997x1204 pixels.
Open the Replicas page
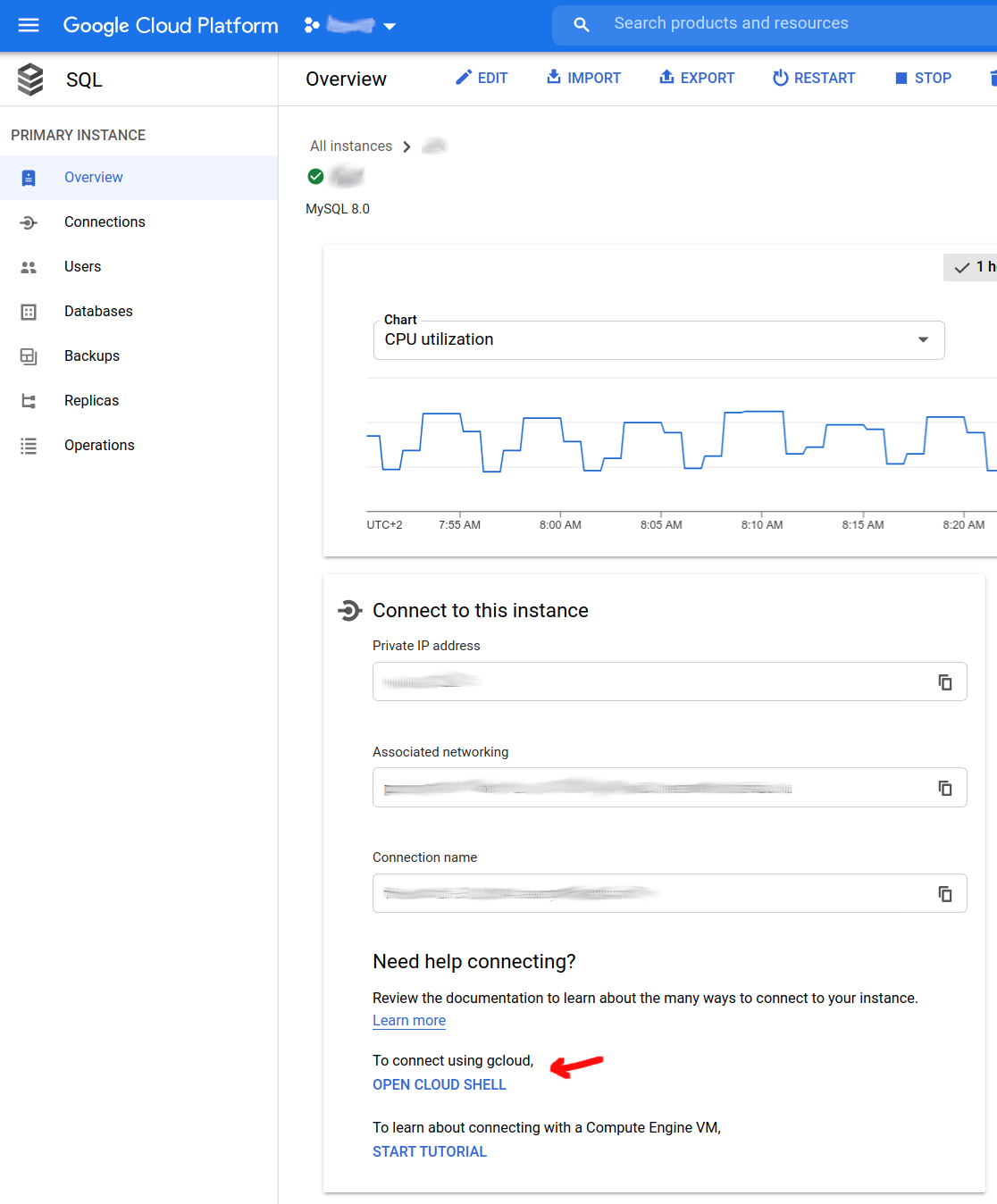pyautogui.click(x=138, y=401)
